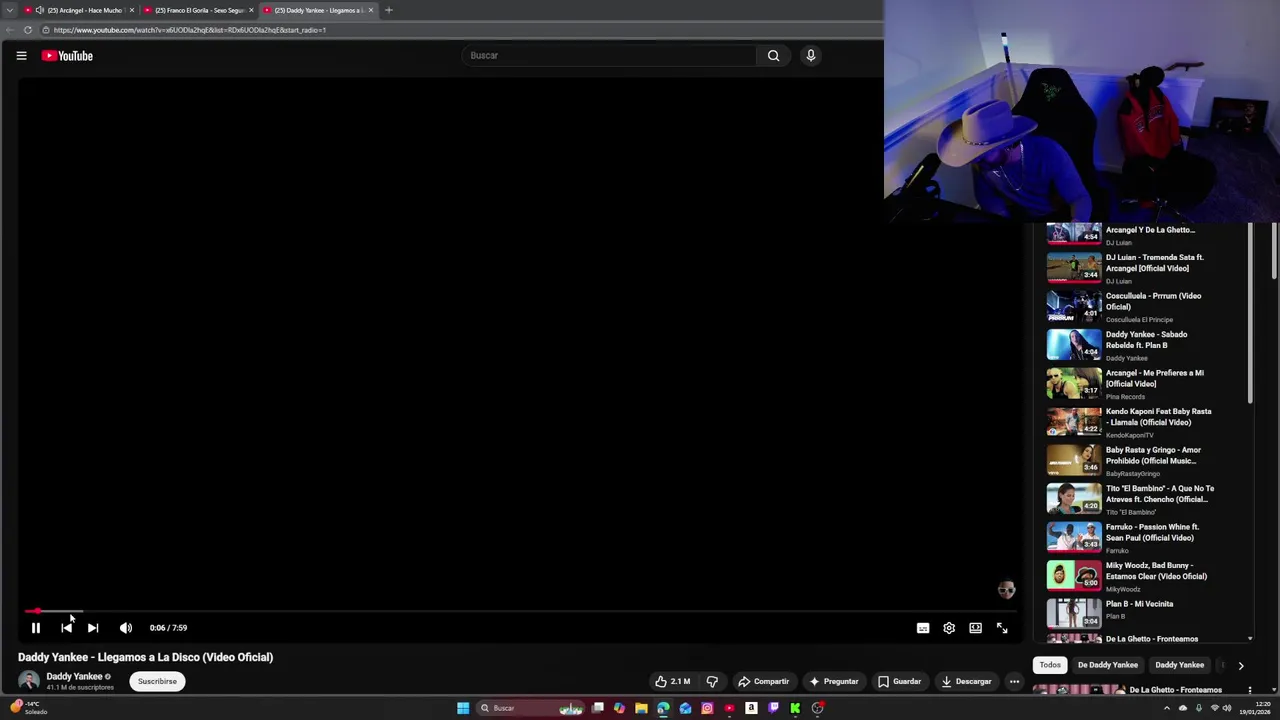1280x720 pixels.
Task: Open Amazon app from the taskbar
Action: click(x=751, y=708)
